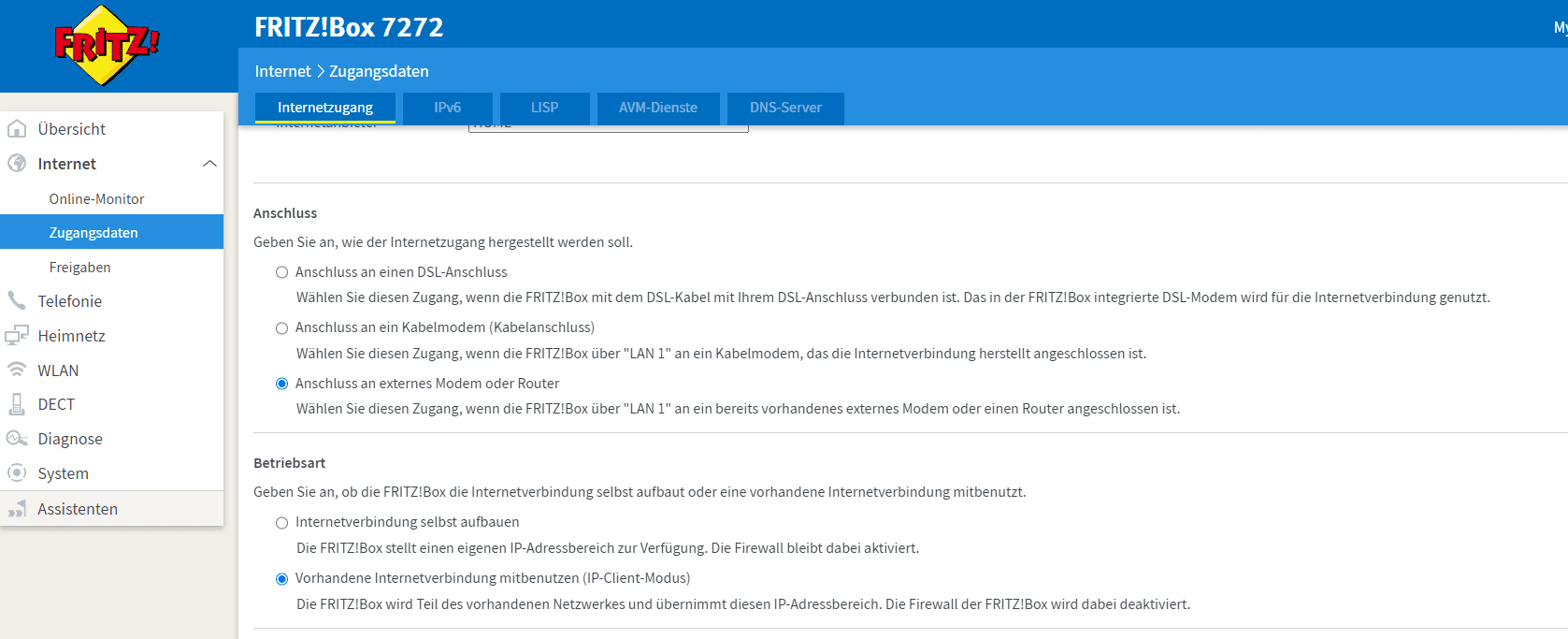Click the Telefonie phone handset icon
1568x639 pixels.
[17, 300]
